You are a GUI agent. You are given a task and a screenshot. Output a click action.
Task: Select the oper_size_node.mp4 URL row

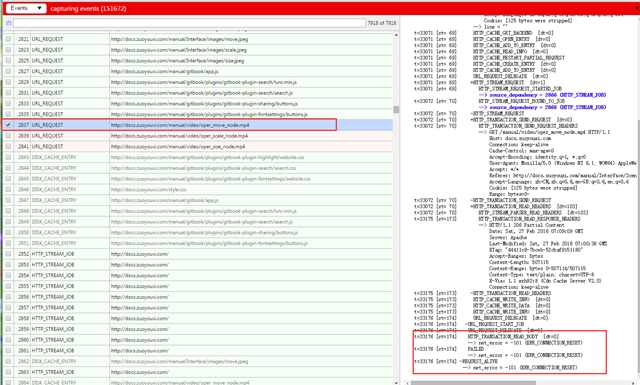click(198, 146)
